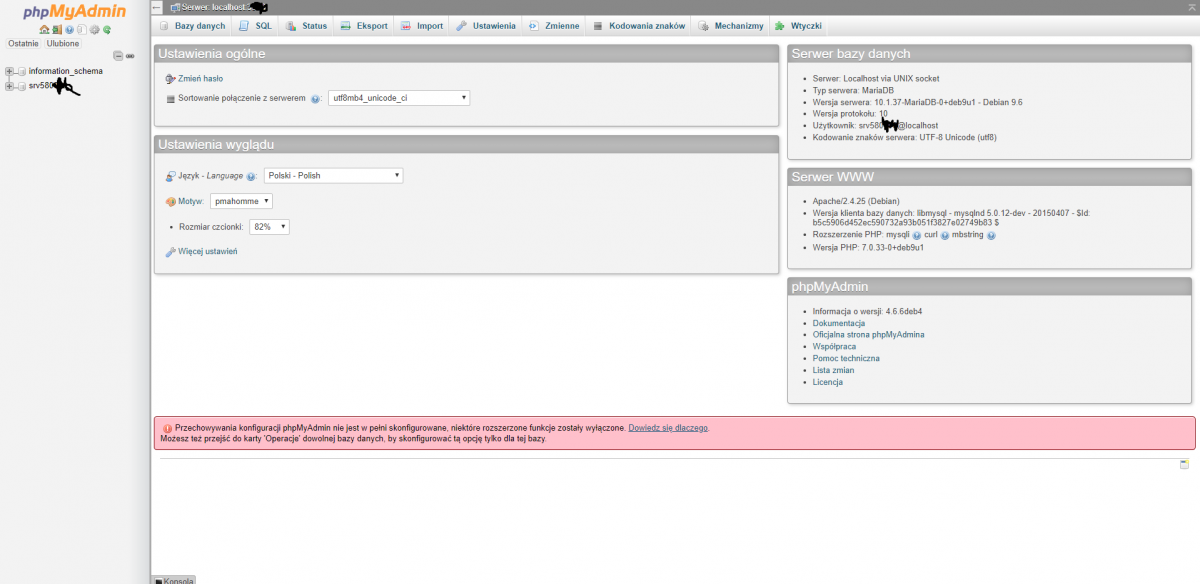Select the Ulubione button in sidebar
The height and width of the screenshot is (584, 1200).
click(x=63, y=43)
